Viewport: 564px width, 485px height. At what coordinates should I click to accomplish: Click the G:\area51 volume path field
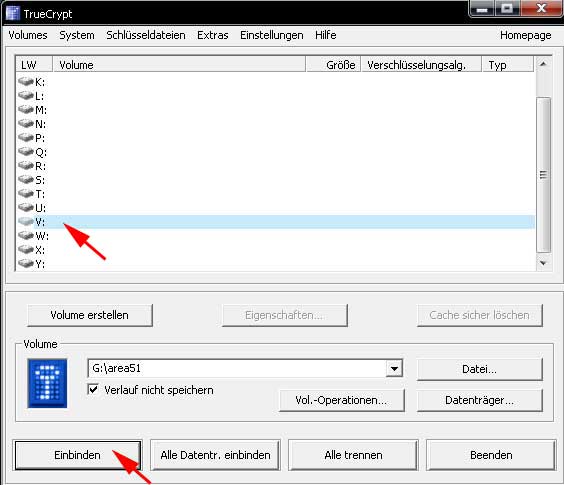click(x=237, y=368)
